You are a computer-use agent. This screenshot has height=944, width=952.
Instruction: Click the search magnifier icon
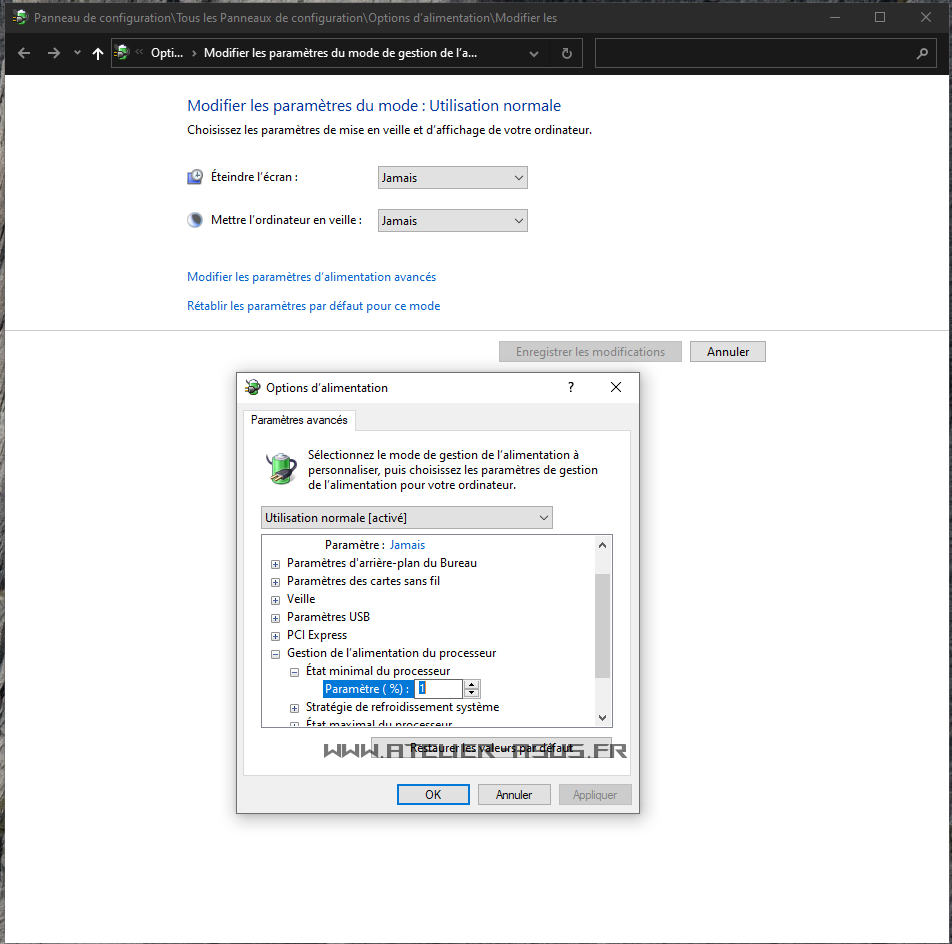coord(922,53)
